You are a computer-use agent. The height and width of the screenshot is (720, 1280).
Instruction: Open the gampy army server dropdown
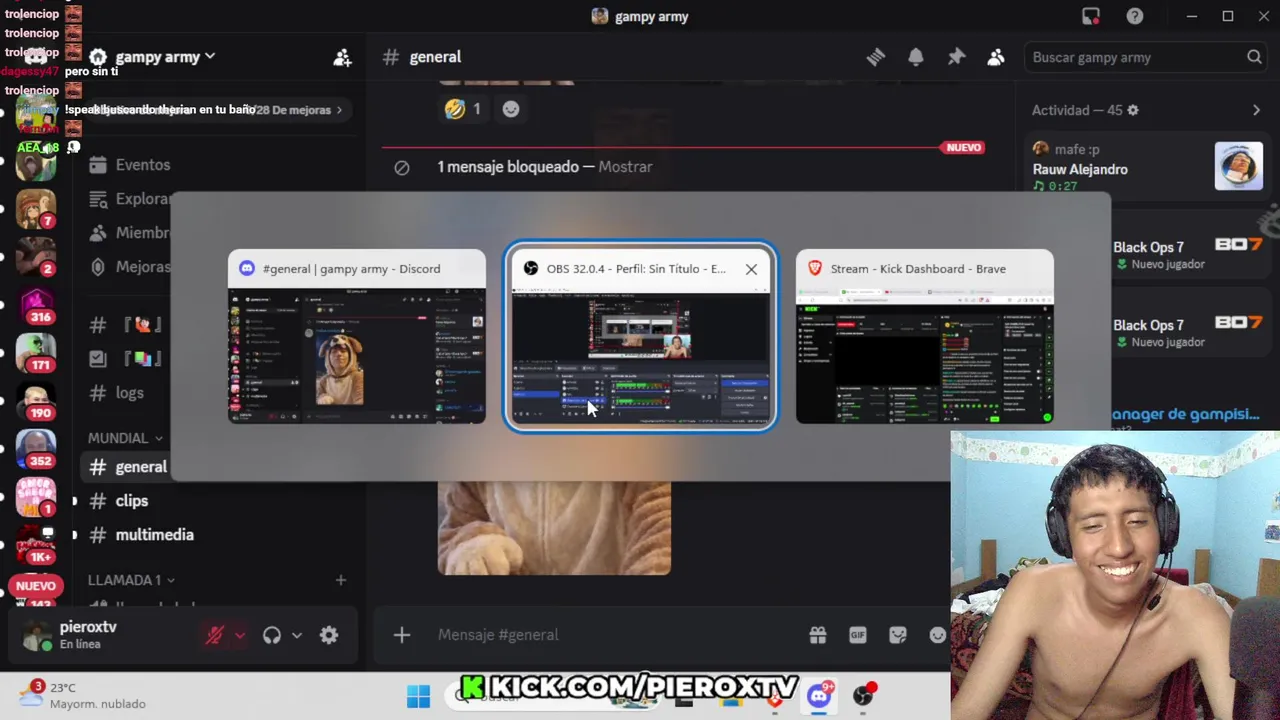point(165,57)
